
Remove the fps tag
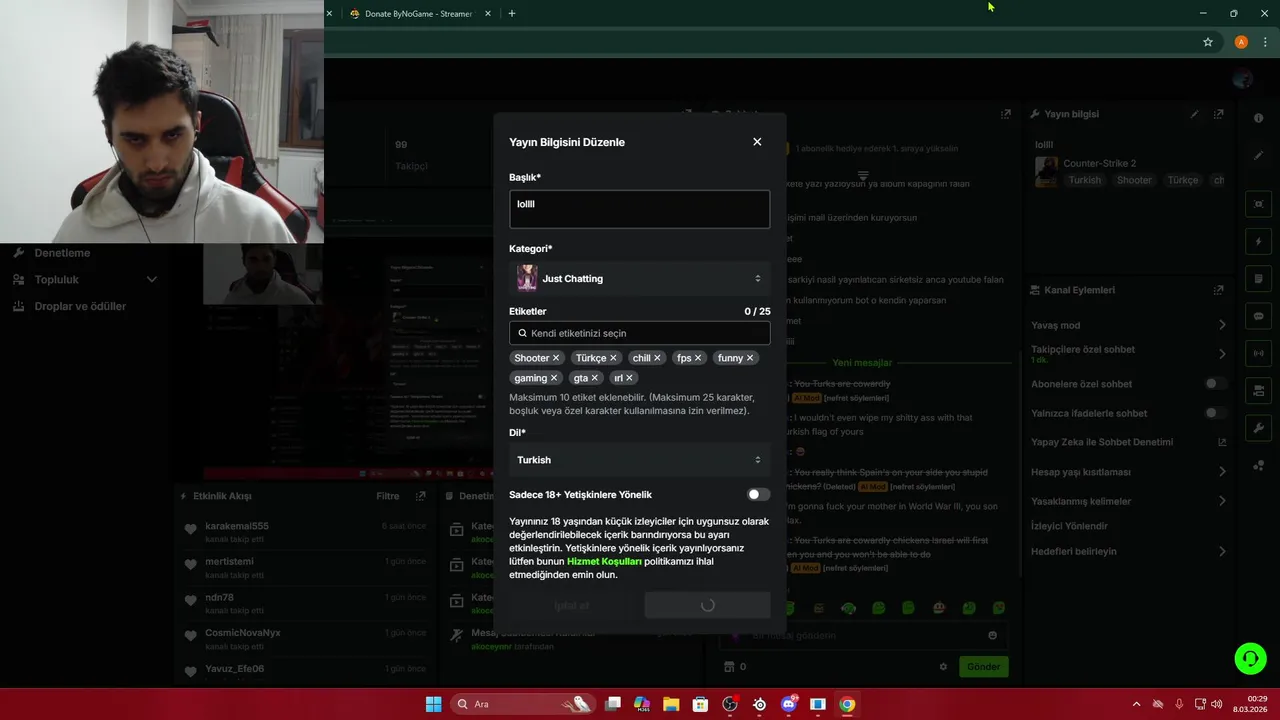tap(698, 358)
